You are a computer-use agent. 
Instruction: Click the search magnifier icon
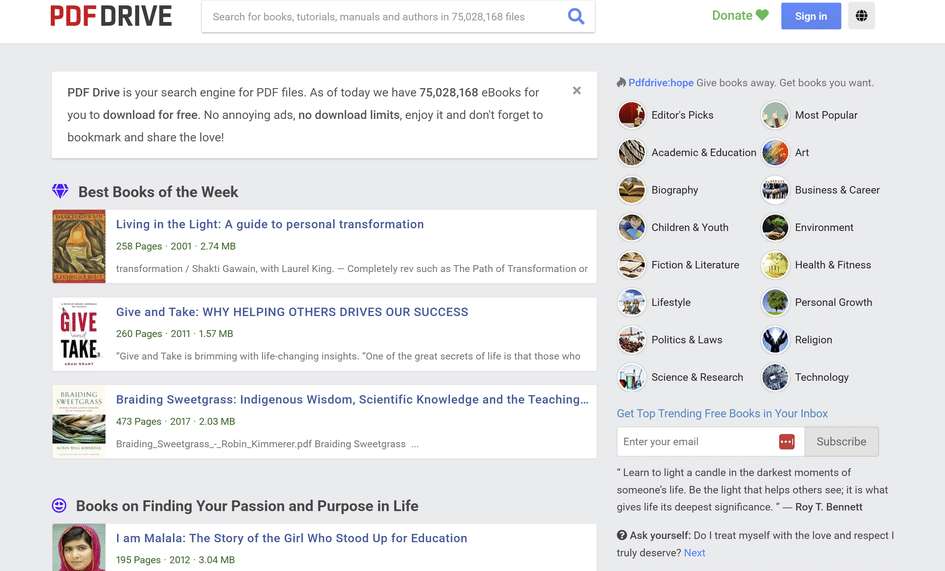coord(576,16)
